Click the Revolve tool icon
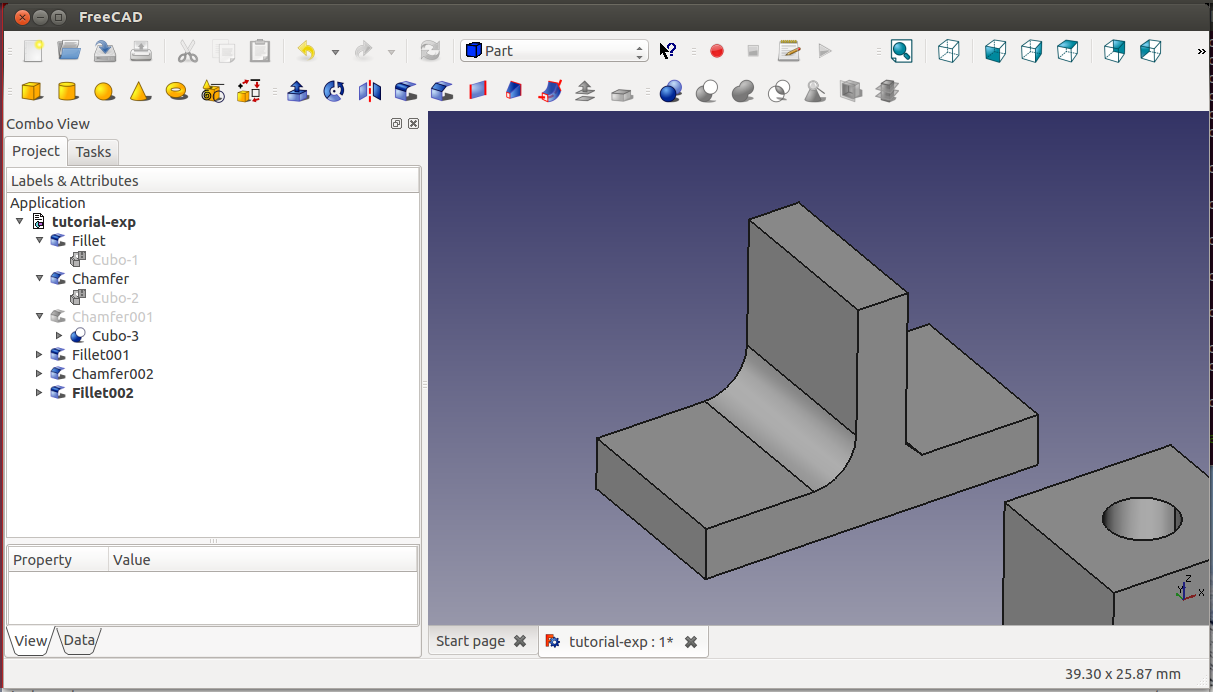The width and height of the screenshot is (1213, 692). (x=334, y=92)
